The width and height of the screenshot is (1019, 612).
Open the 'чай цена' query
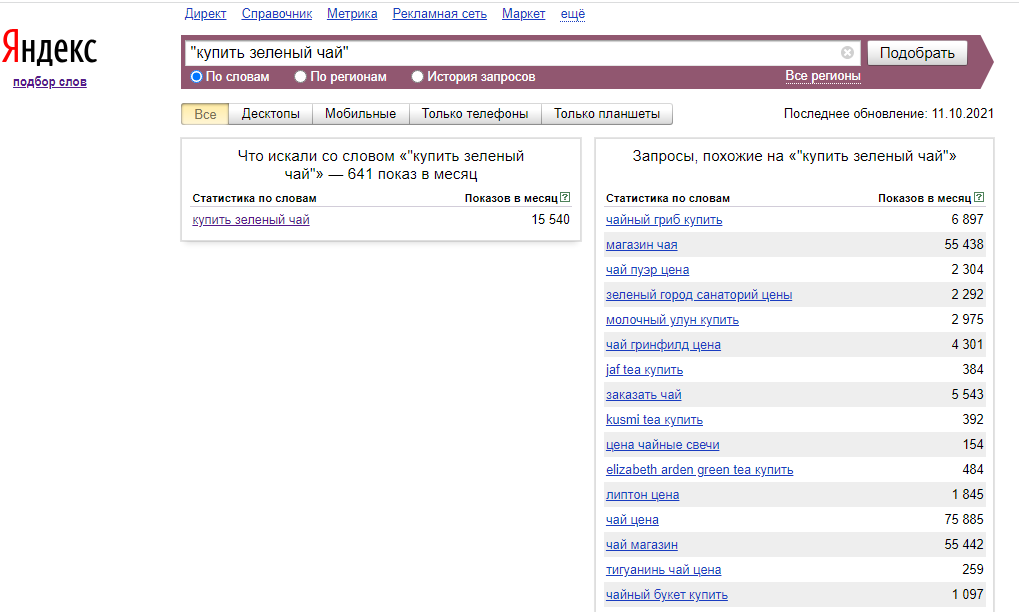click(x=632, y=520)
